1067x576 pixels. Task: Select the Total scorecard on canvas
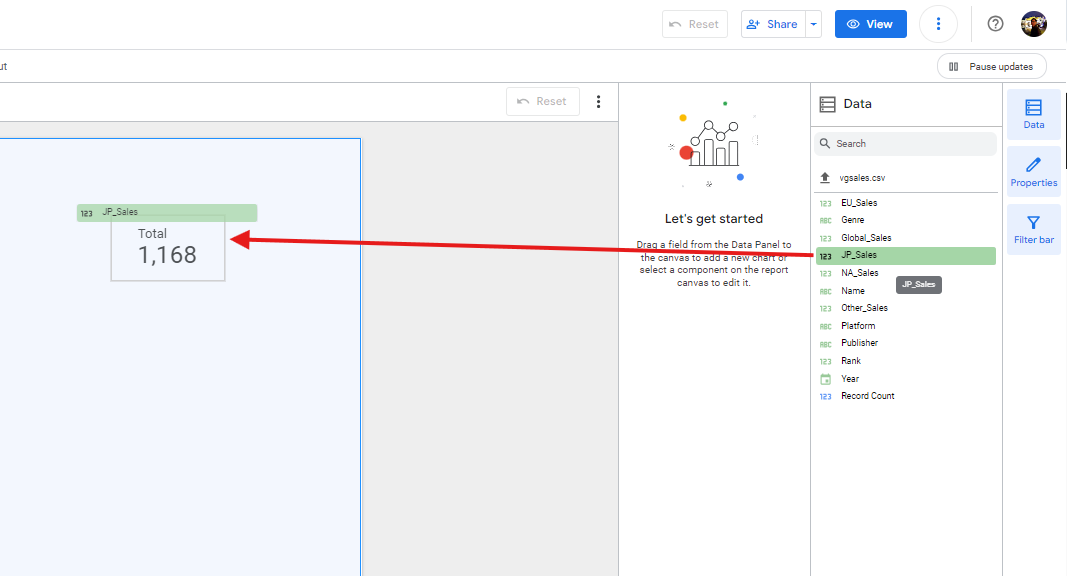(x=168, y=247)
